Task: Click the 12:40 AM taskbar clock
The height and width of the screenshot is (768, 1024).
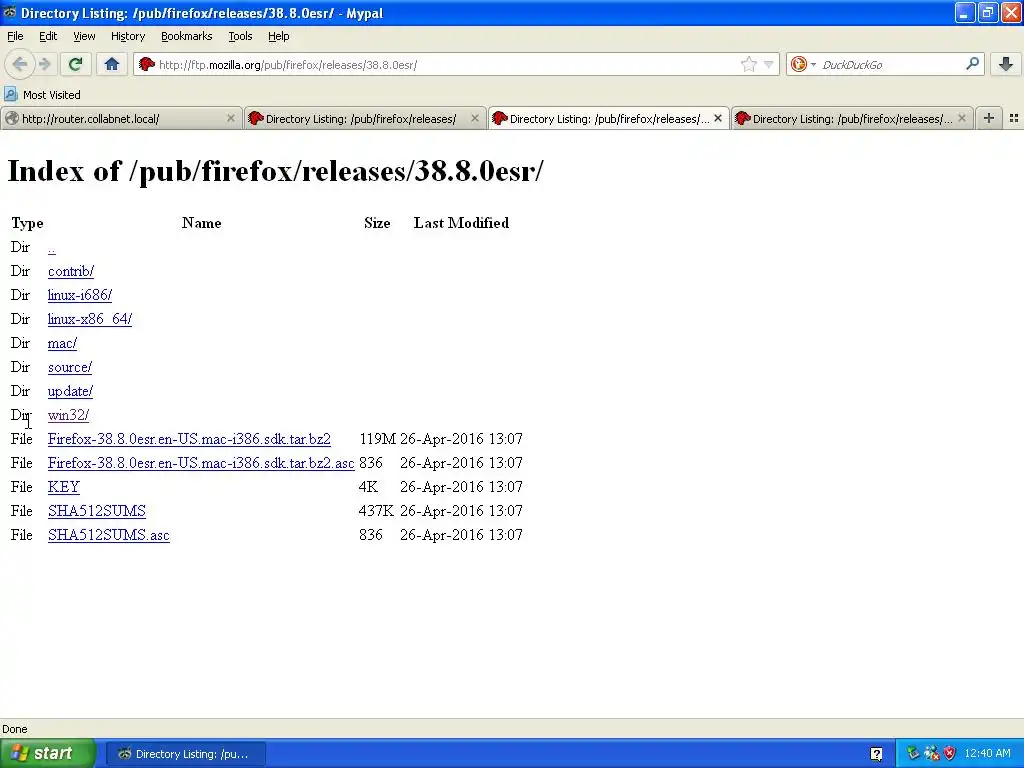Action: click(x=987, y=754)
